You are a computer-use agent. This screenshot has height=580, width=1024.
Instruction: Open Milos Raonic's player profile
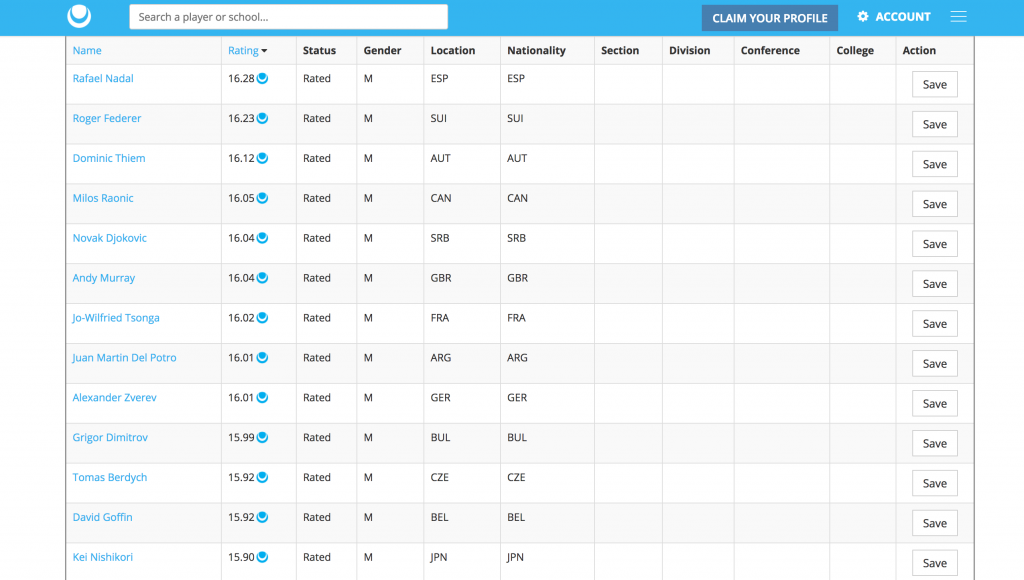tap(103, 198)
